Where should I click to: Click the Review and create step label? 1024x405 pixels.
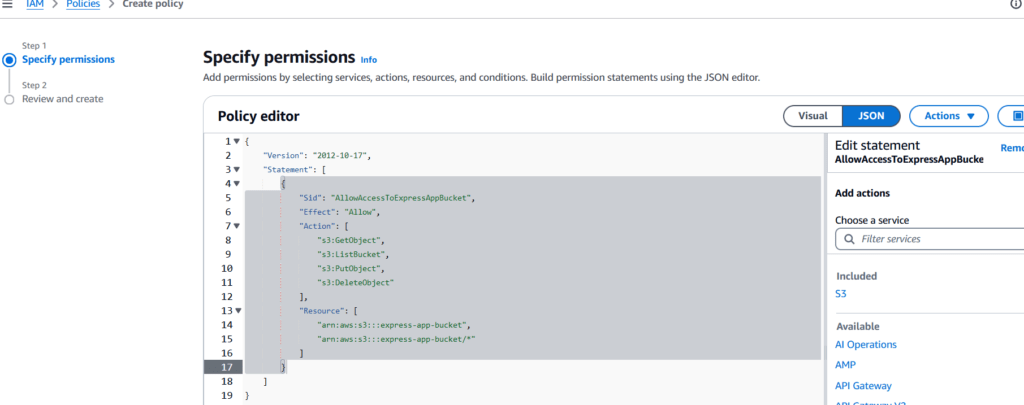tap(63, 99)
